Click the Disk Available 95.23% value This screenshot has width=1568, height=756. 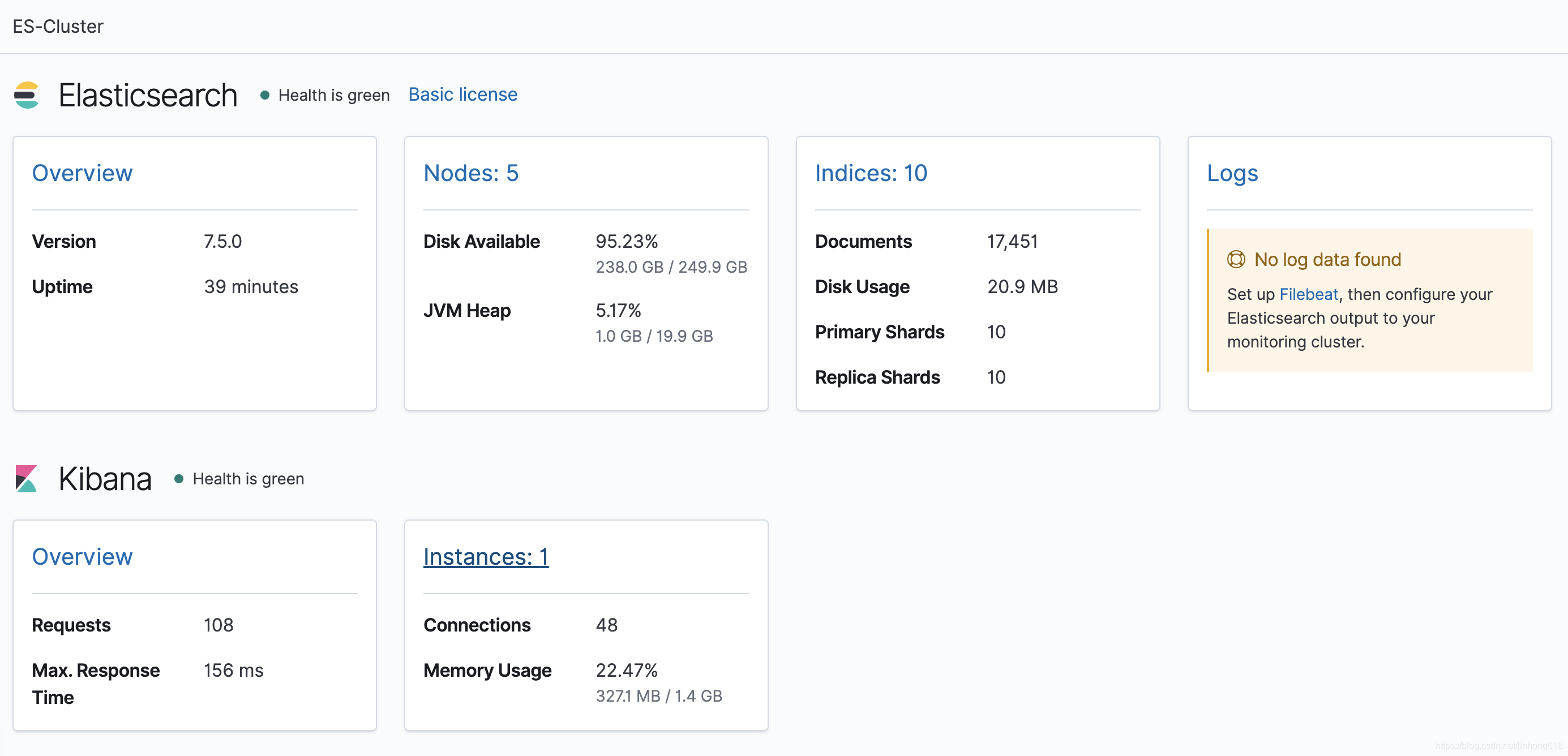pos(626,241)
